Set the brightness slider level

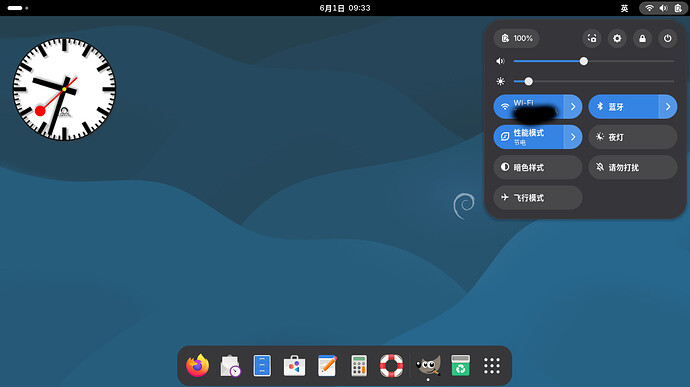pos(594,81)
